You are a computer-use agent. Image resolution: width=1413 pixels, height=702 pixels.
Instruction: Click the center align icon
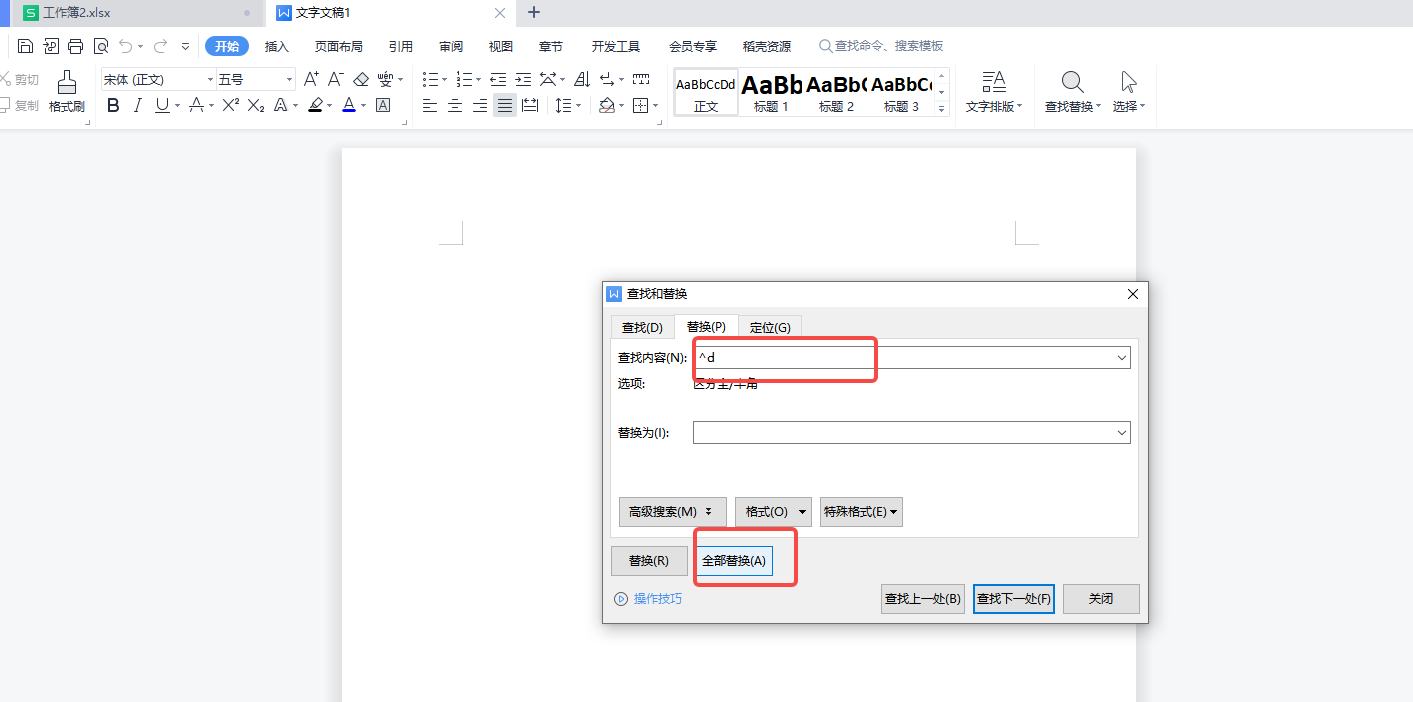point(455,105)
